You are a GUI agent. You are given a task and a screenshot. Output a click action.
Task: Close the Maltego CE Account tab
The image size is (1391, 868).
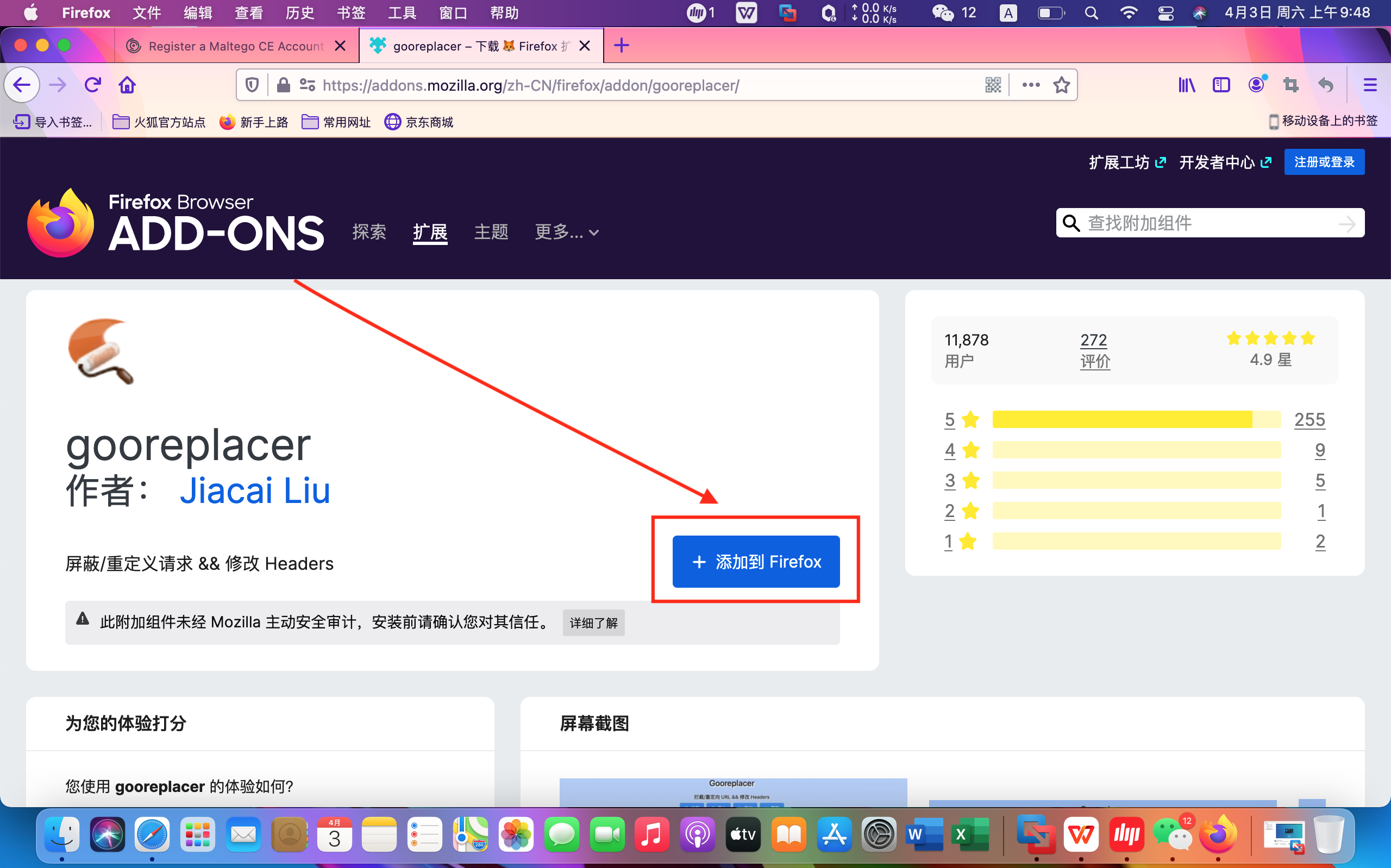tap(340, 46)
